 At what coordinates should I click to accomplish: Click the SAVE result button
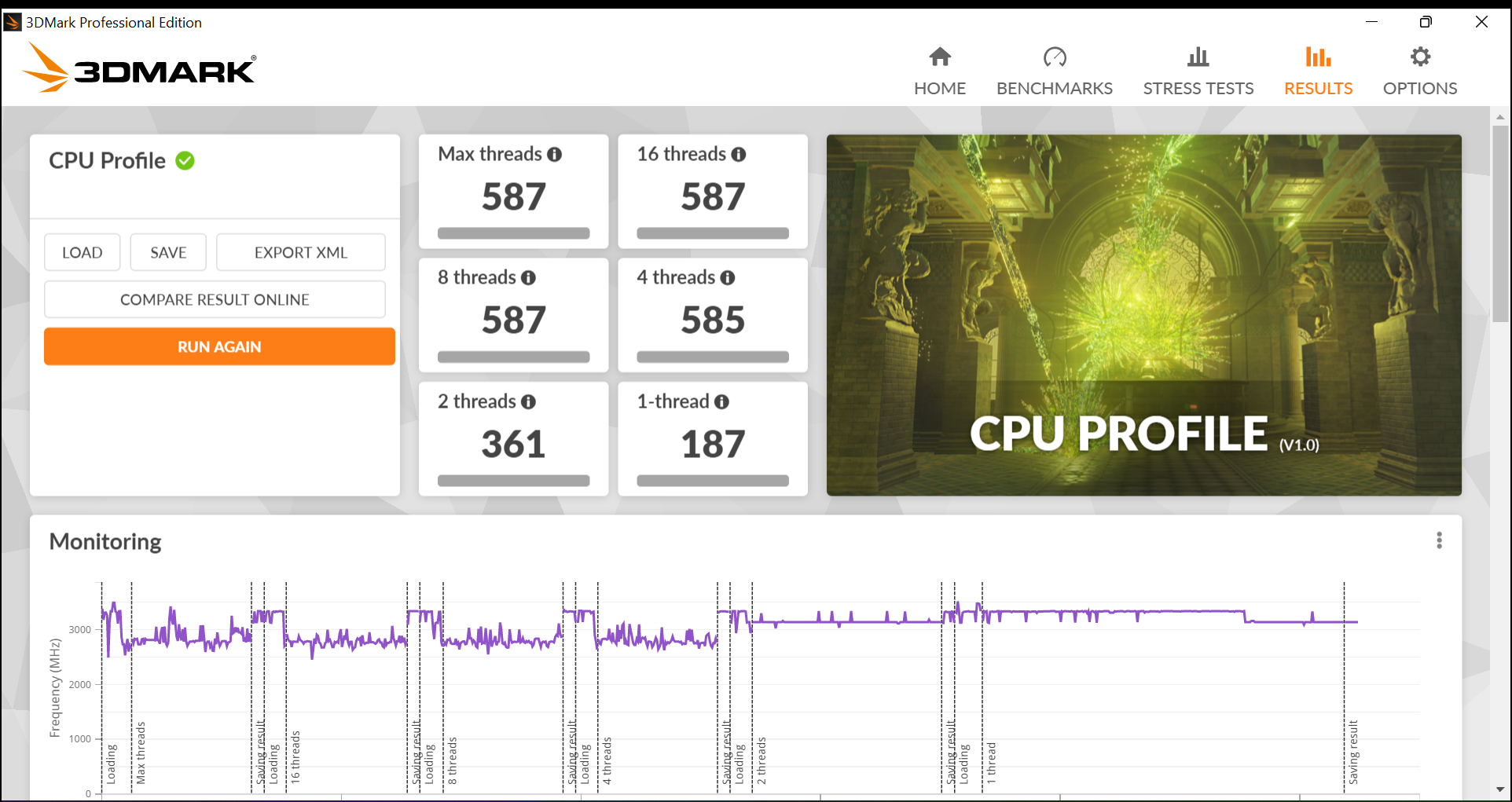coord(168,252)
